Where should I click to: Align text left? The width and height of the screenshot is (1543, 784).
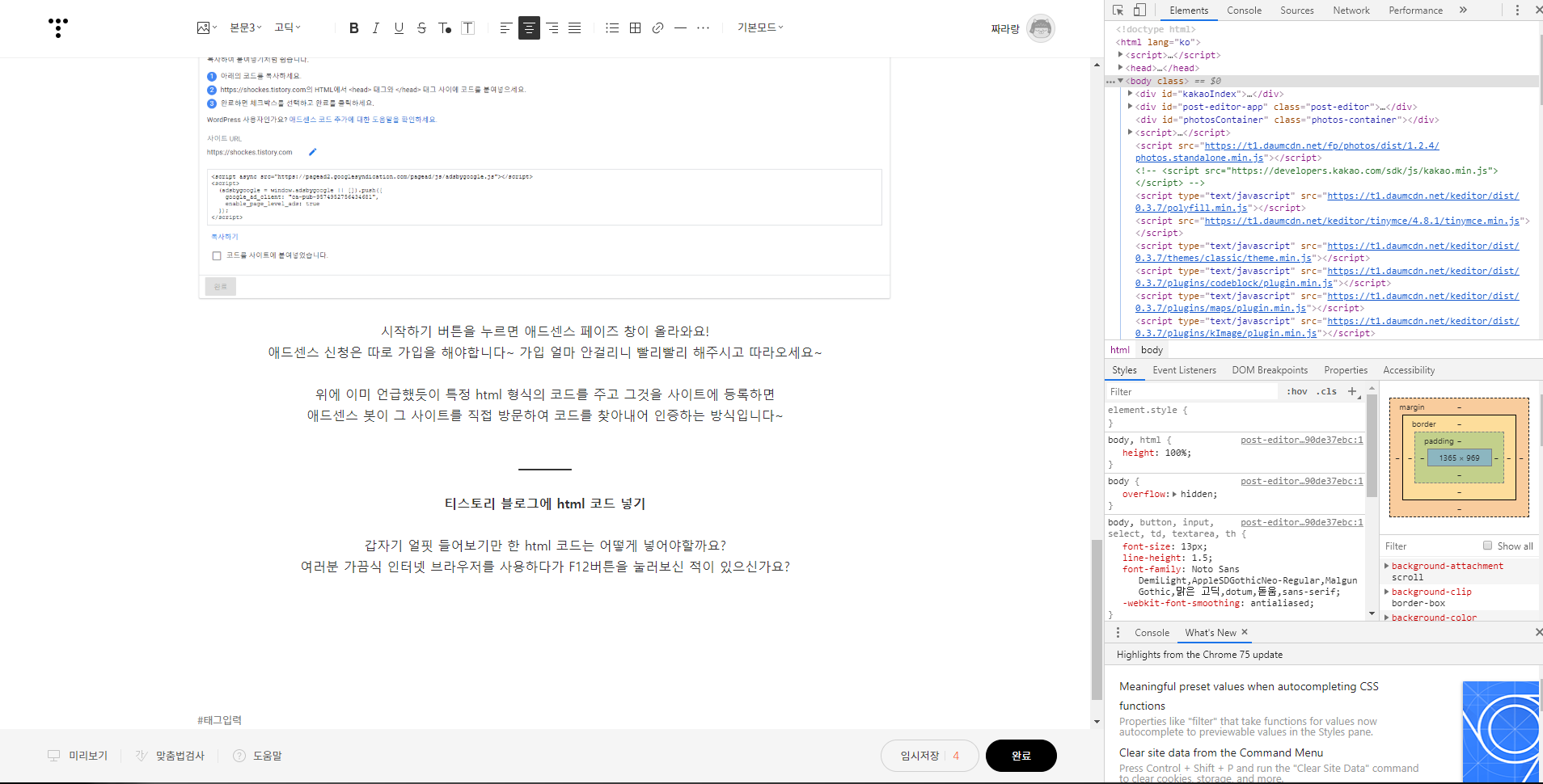[x=505, y=28]
